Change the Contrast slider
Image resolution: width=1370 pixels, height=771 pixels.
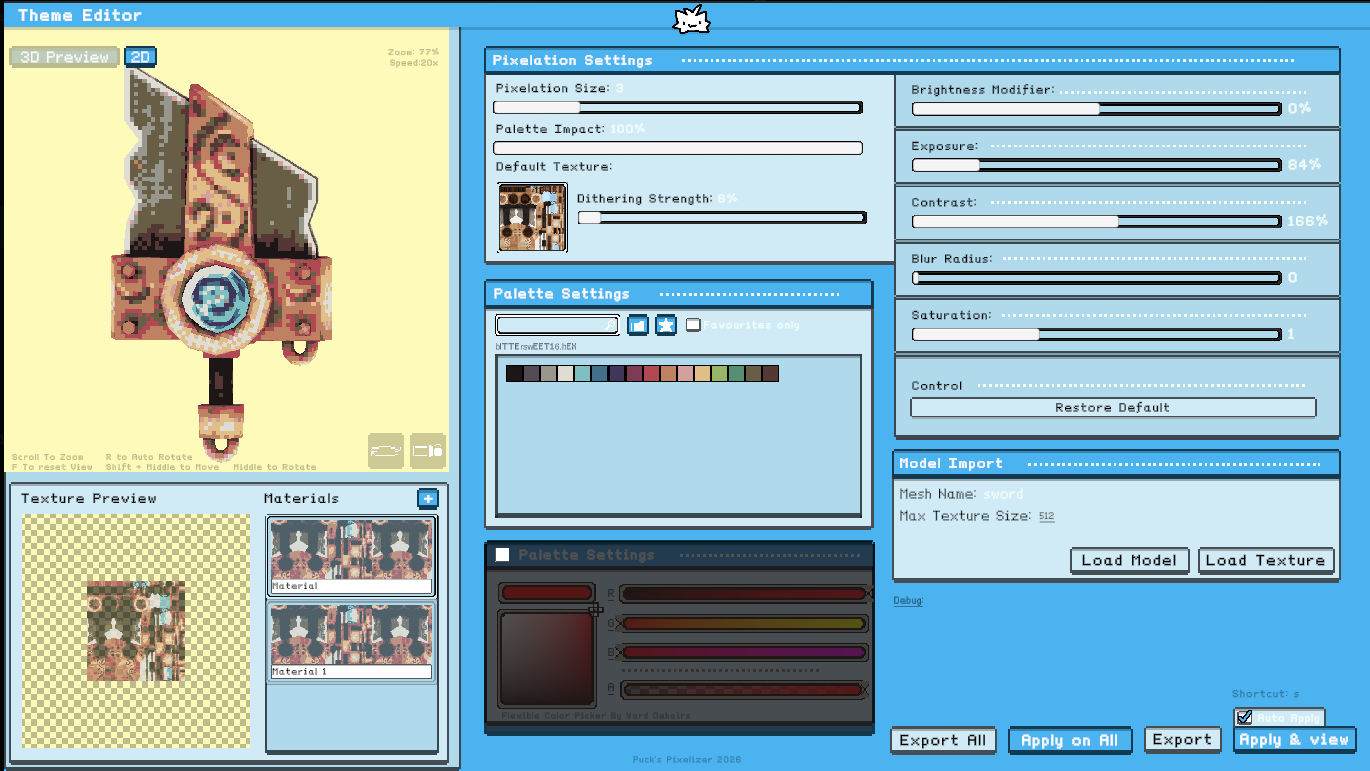pyautogui.click(x=1096, y=221)
